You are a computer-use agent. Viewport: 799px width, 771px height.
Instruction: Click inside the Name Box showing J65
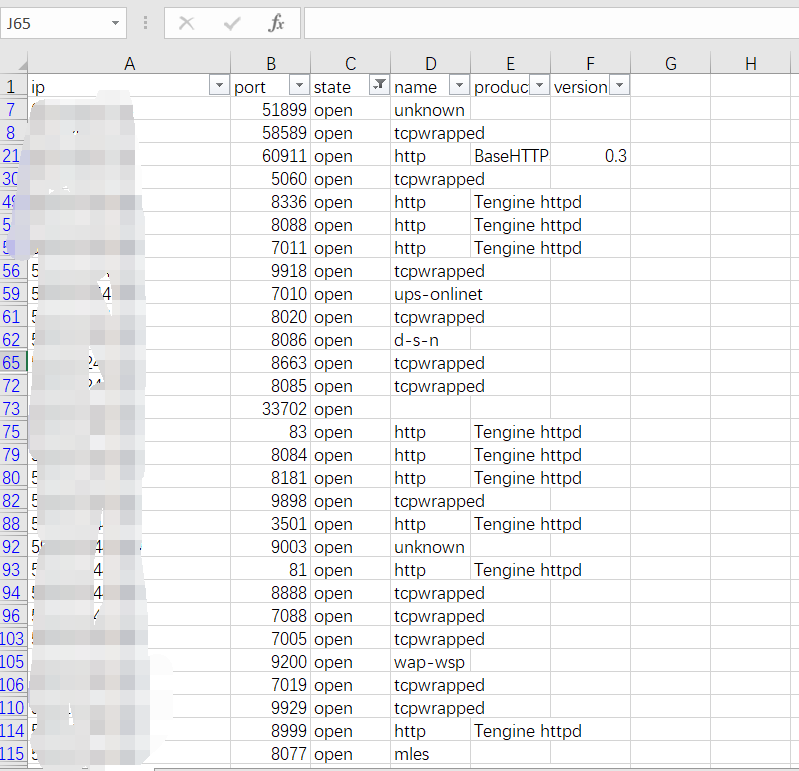tap(55, 23)
